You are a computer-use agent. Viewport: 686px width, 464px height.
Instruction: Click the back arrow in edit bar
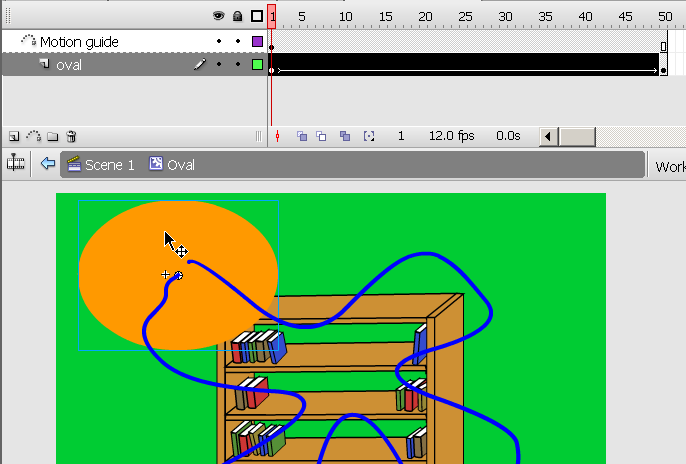tap(48, 164)
